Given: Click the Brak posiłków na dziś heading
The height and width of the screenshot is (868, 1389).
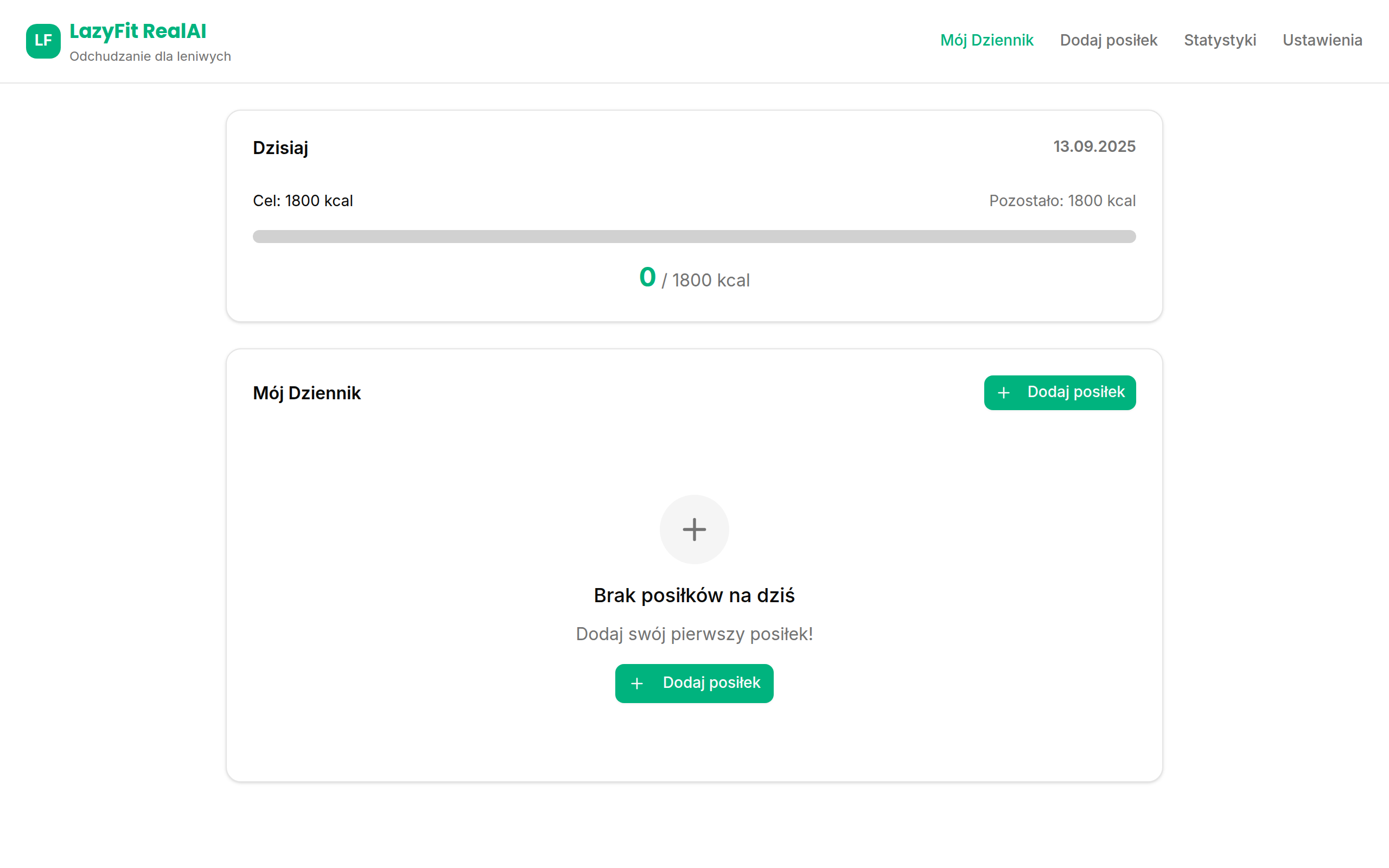Looking at the screenshot, I should pos(694,595).
